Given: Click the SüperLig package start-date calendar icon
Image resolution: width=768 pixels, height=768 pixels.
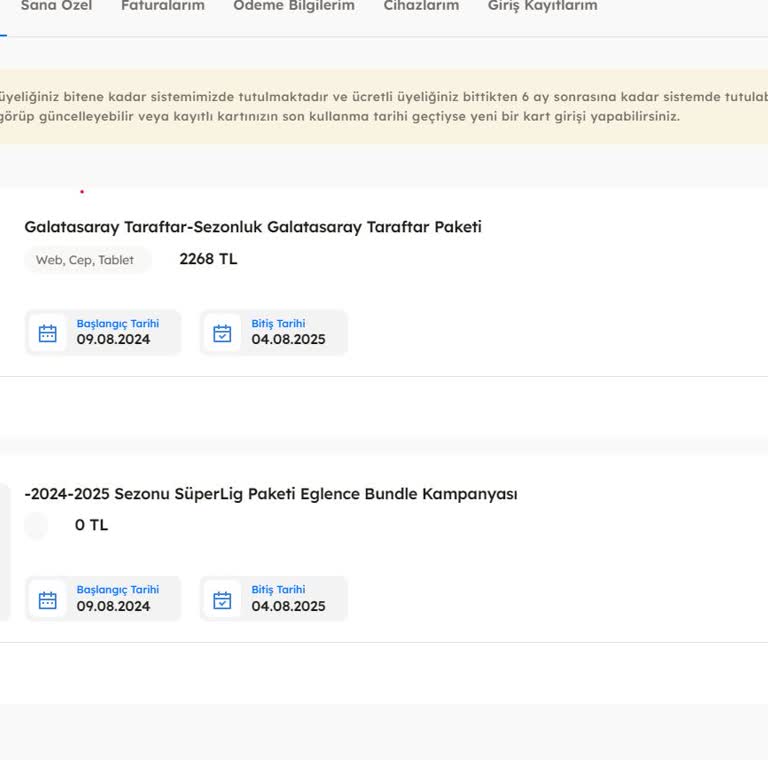Looking at the screenshot, I should [x=48, y=600].
